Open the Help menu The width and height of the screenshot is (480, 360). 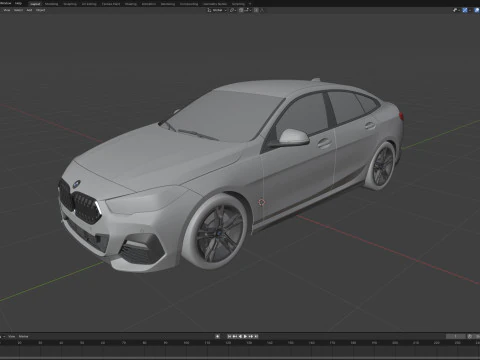tap(18, 3)
